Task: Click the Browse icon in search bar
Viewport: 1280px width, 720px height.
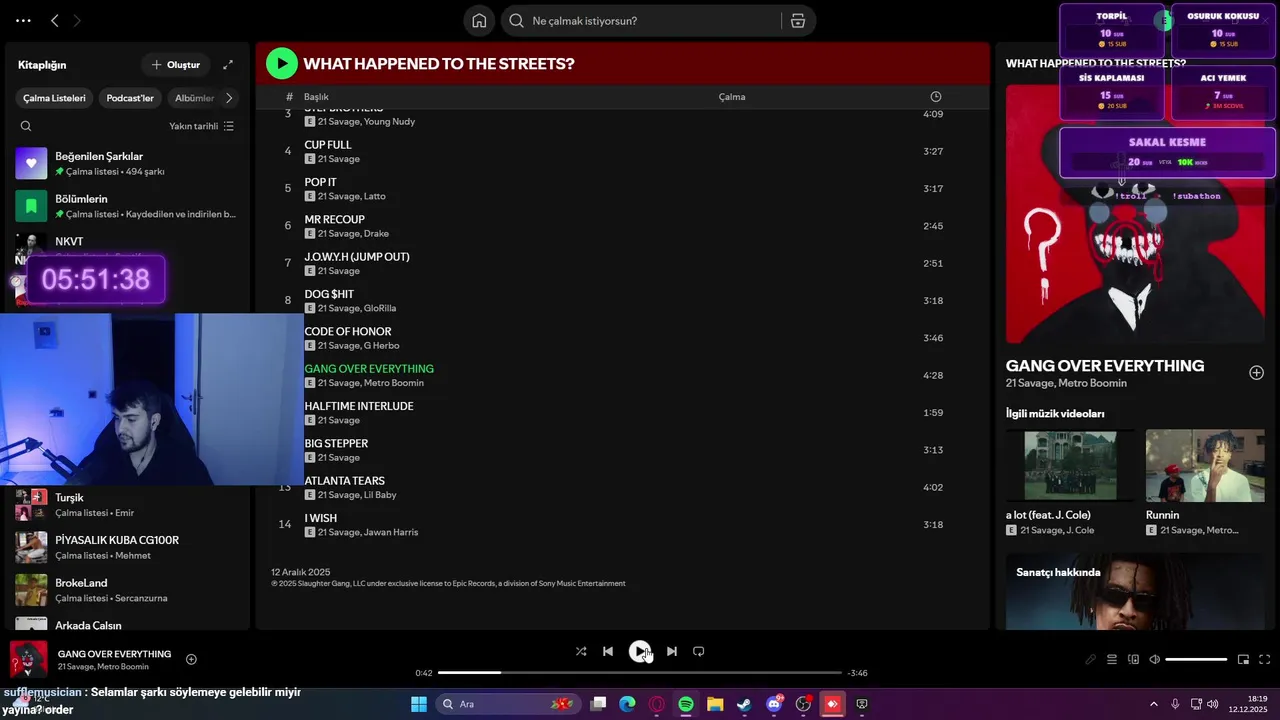Action: tap(798, 21)
